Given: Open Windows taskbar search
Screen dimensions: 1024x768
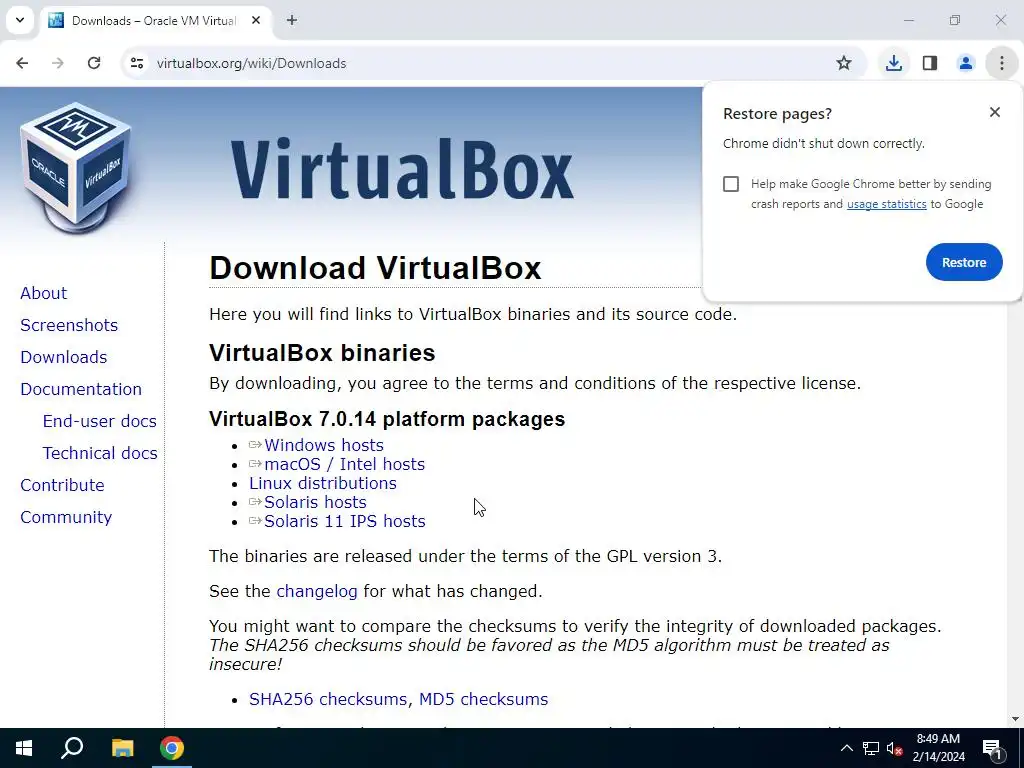Looking at the screenshot, I should 72,748.
